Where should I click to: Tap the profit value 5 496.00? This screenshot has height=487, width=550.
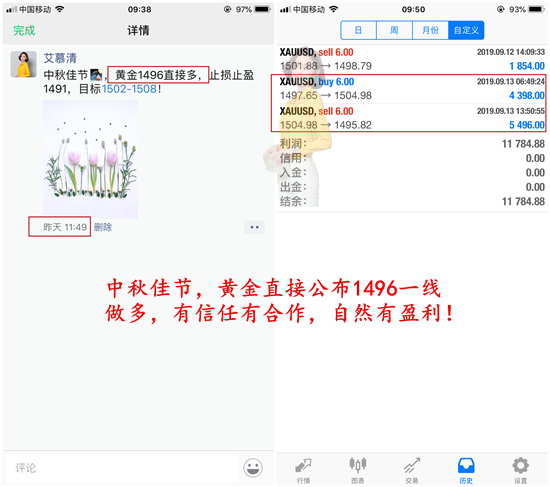[x=526, y=125]
